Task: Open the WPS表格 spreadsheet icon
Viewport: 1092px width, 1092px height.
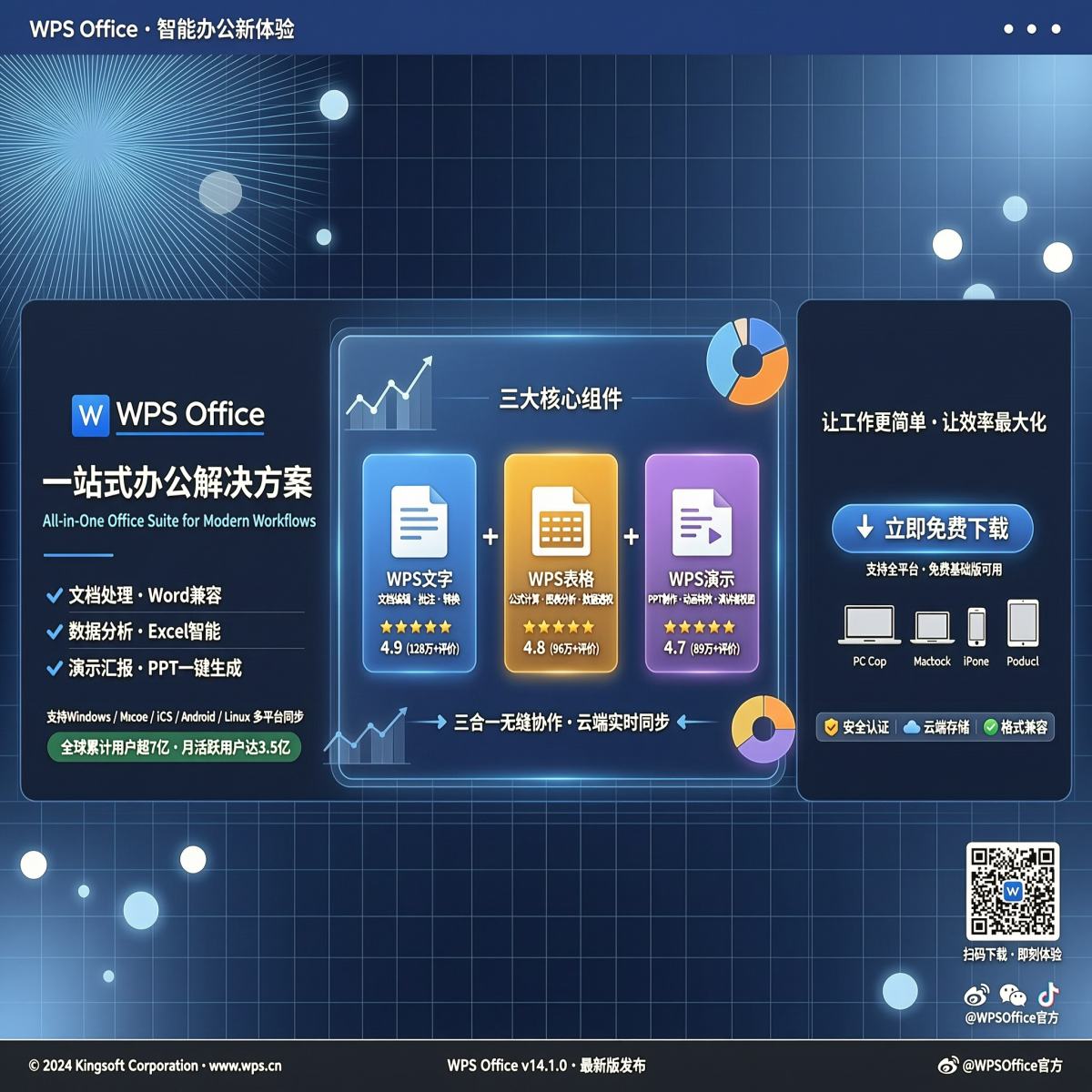Action: (561, 521)
